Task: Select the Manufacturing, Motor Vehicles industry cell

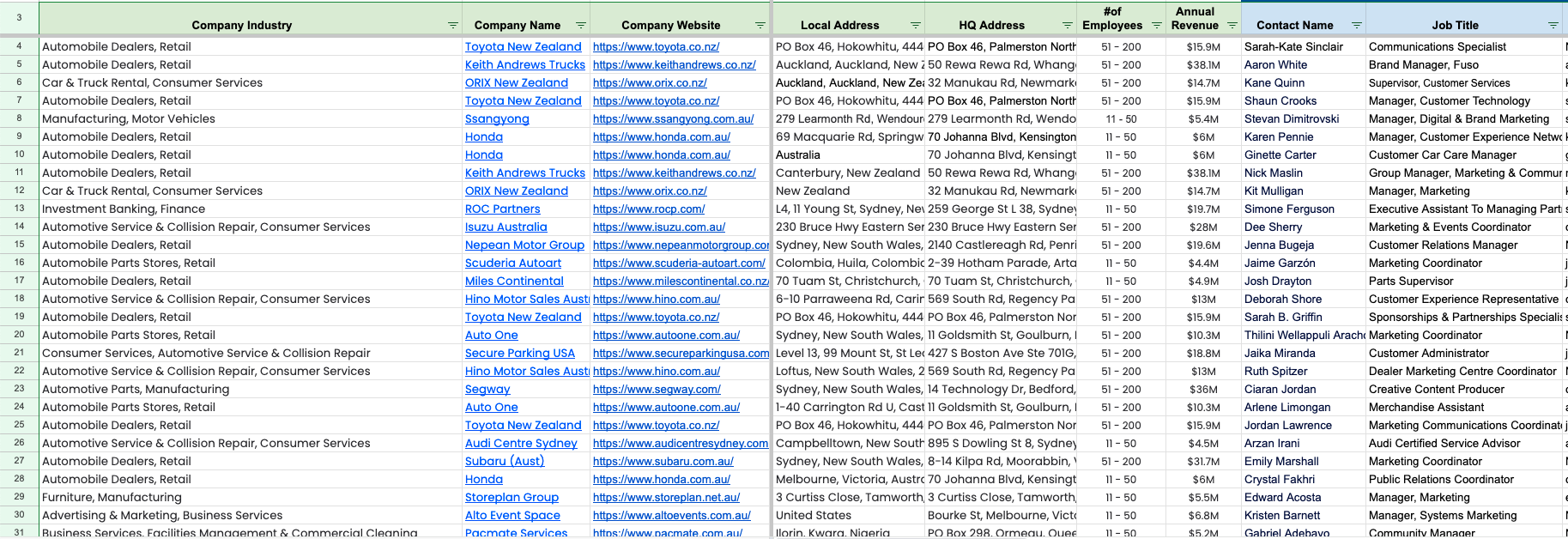Action: pos(251,119)
